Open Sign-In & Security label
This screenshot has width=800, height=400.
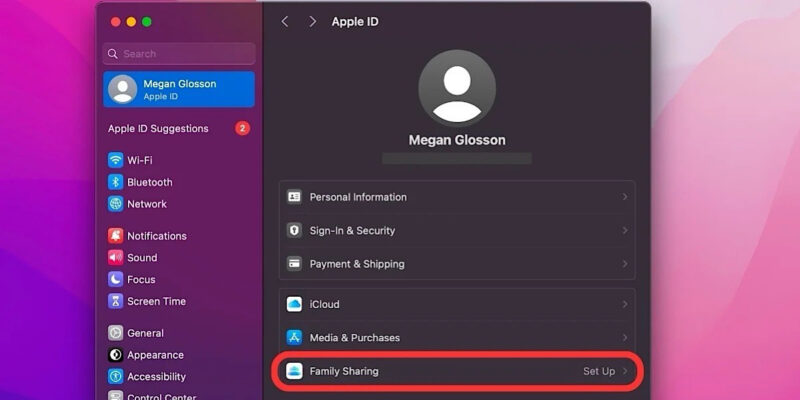click(353, 231)
